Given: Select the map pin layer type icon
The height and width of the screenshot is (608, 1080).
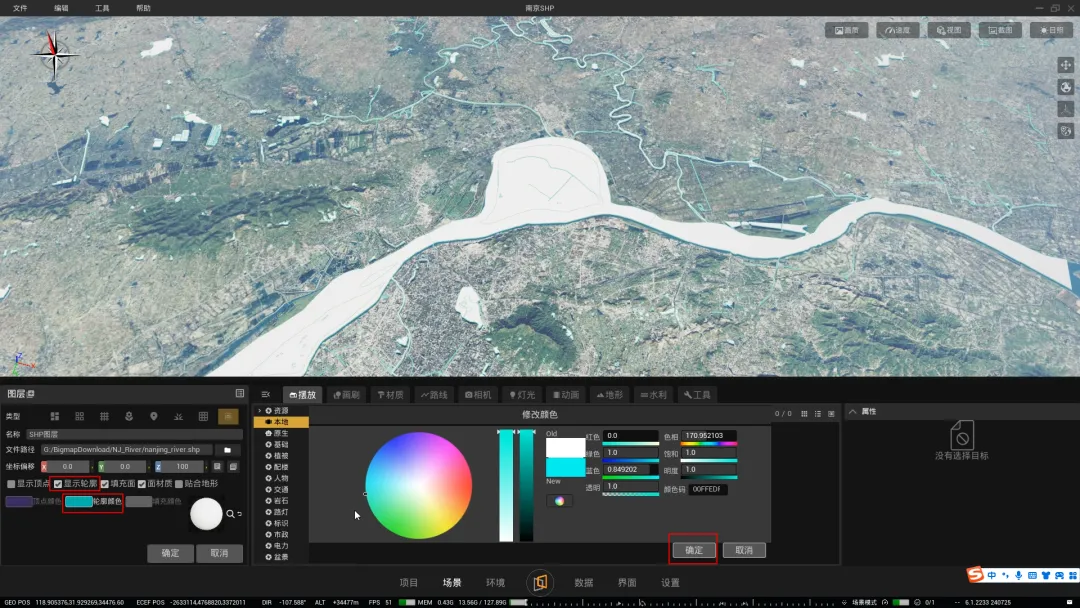Looking at the screenshot, I should click(154, 416).
